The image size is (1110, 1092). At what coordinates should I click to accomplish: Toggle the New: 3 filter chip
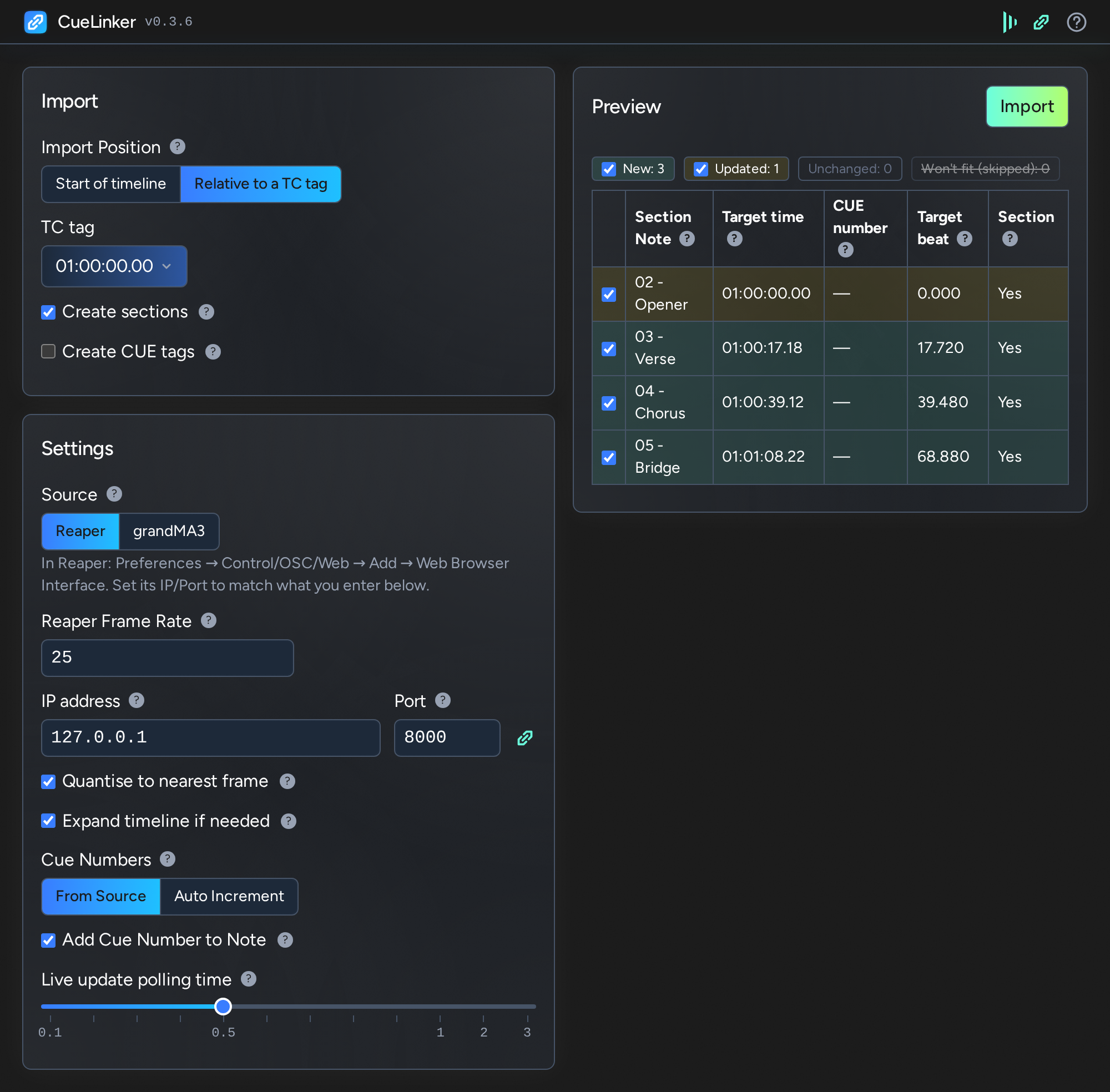(633, 169)
